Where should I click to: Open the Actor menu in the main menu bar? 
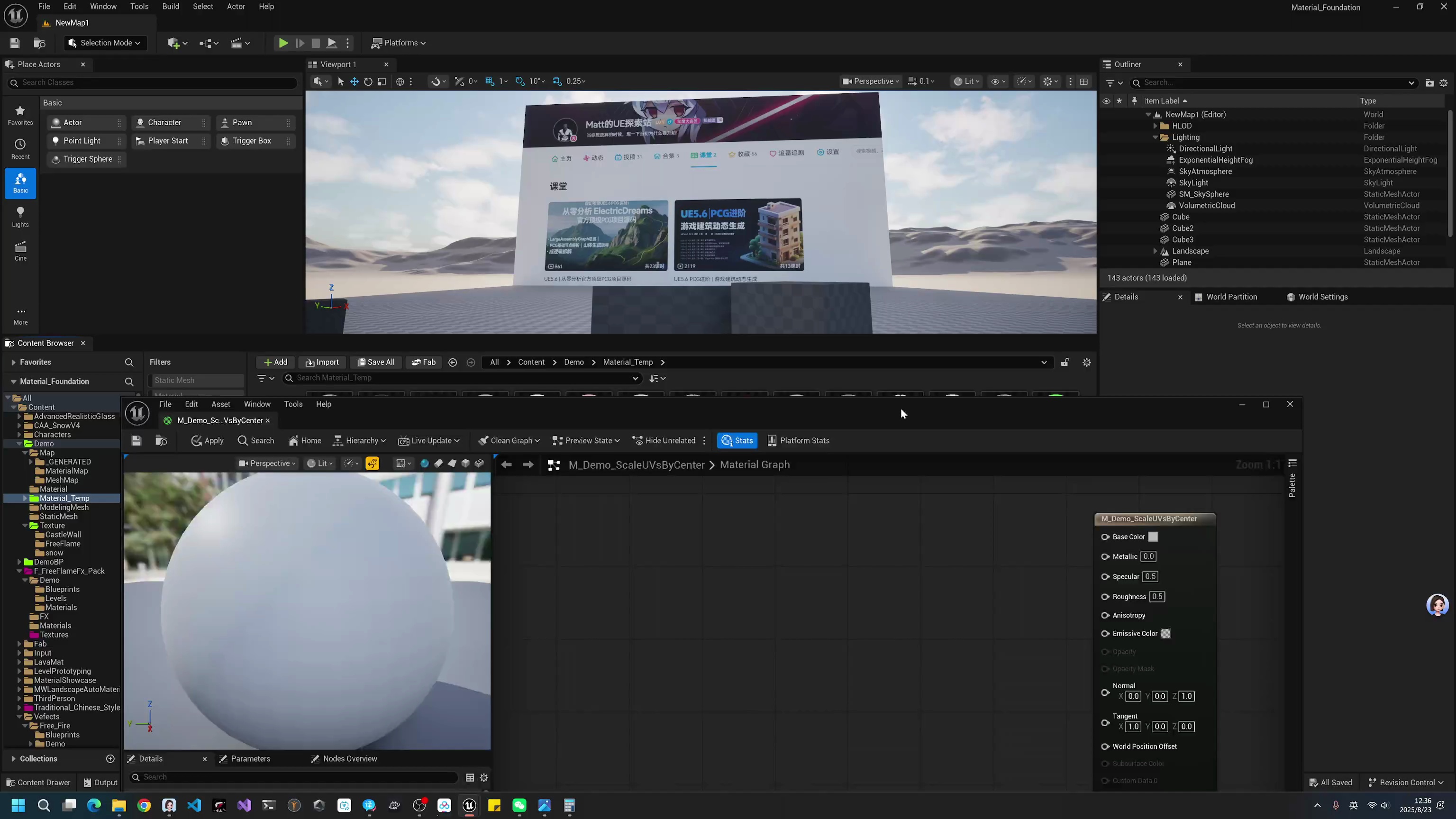[x=236, y=7]
